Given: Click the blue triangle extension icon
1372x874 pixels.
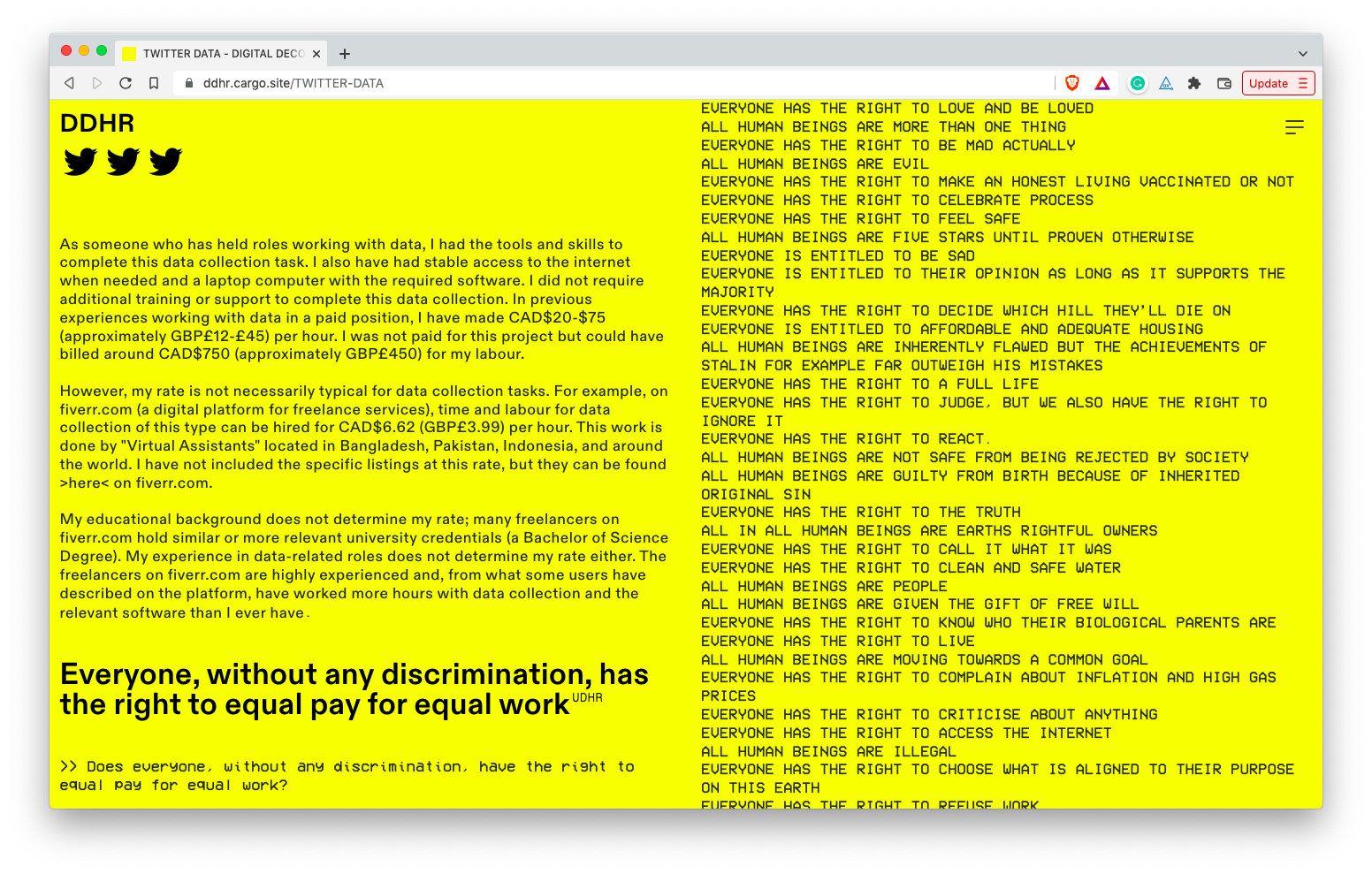Looking at the screenshot, I should [1166, 83].
